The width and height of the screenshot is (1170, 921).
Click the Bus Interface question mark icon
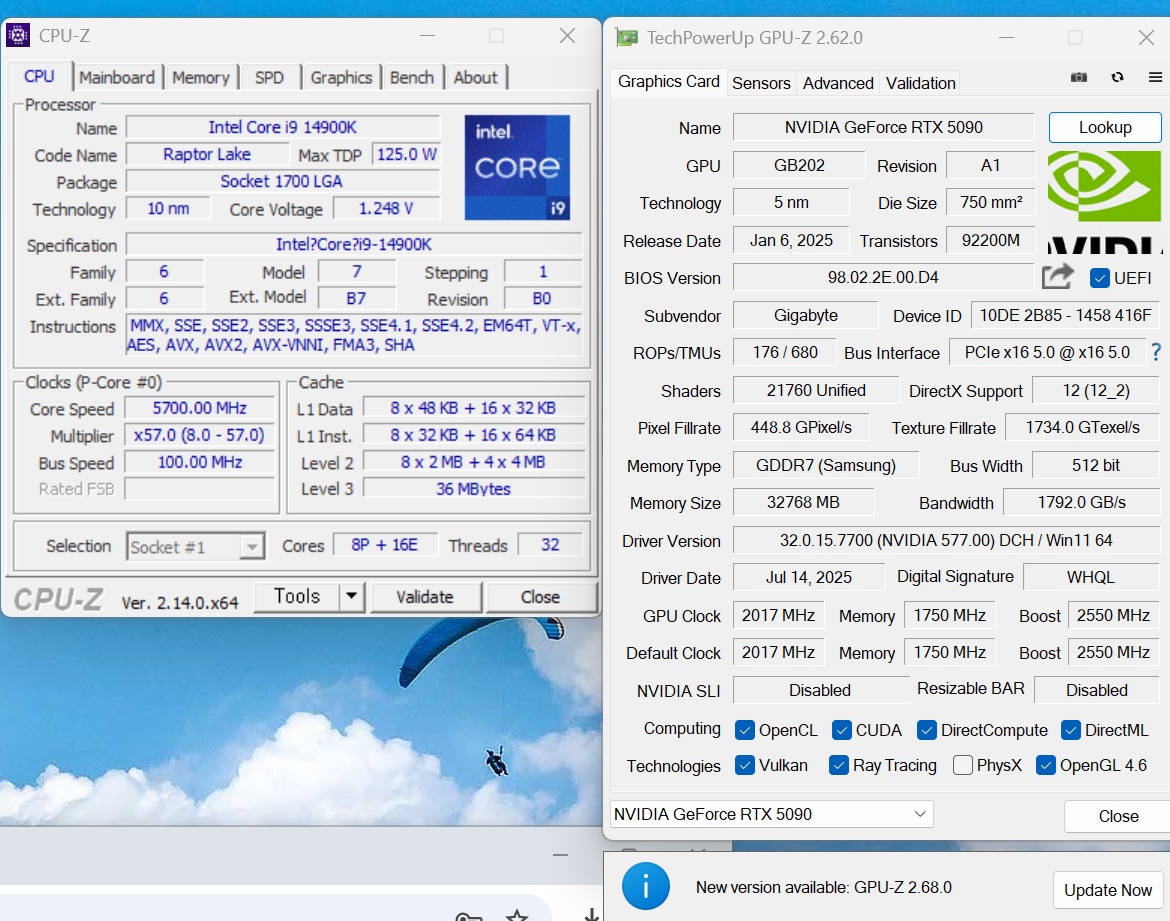1156,352
